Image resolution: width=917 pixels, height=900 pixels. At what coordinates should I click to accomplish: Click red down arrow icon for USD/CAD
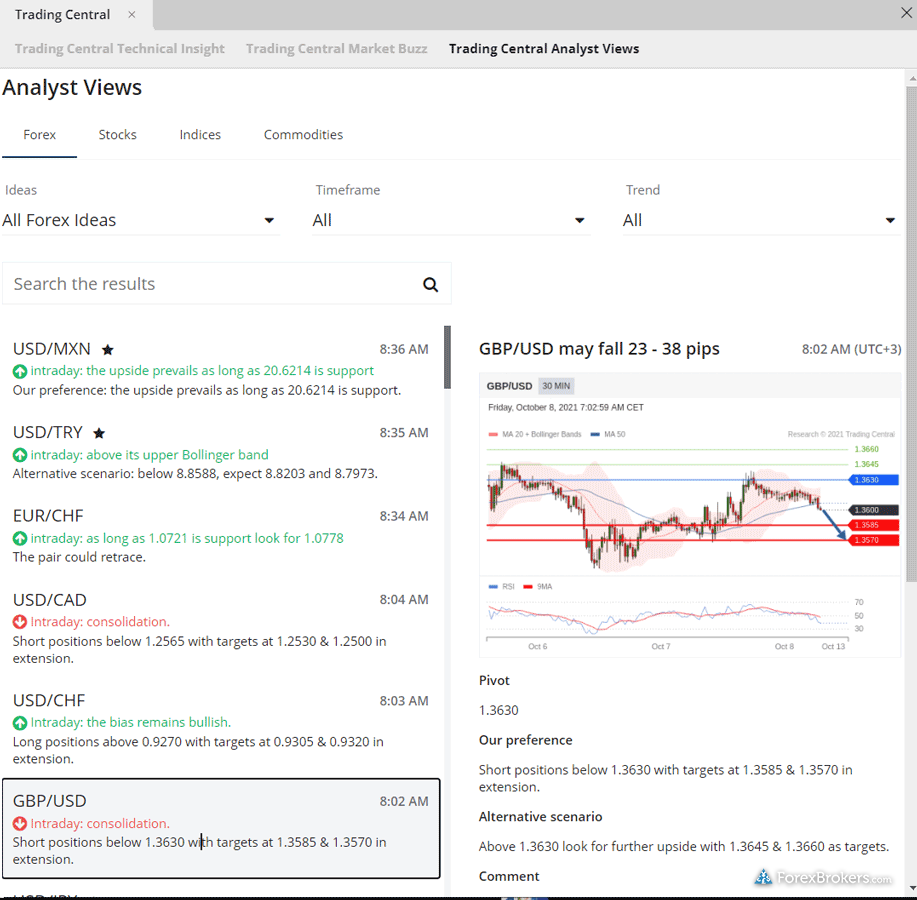pos(20,622)
